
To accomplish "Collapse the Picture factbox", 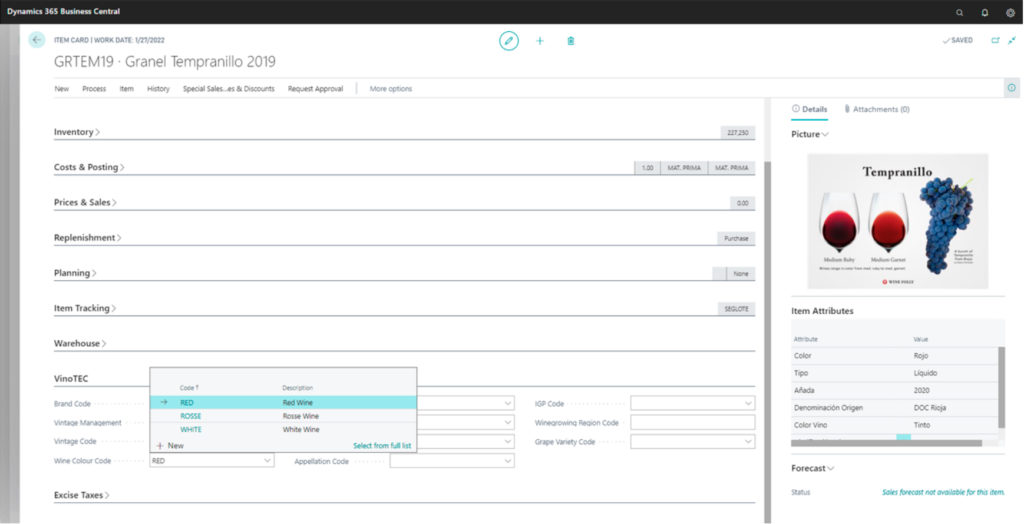I will [810, 134].
